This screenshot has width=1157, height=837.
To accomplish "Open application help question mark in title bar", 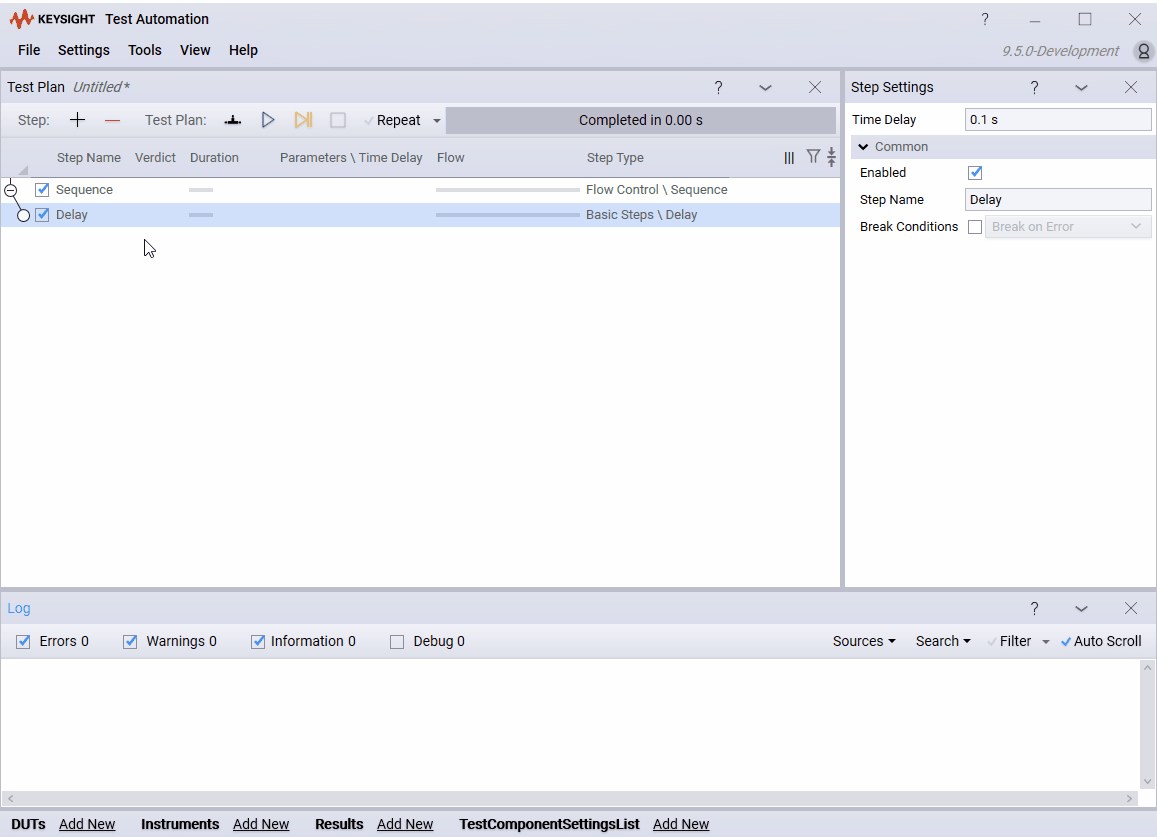I will [x=985, y=19].
